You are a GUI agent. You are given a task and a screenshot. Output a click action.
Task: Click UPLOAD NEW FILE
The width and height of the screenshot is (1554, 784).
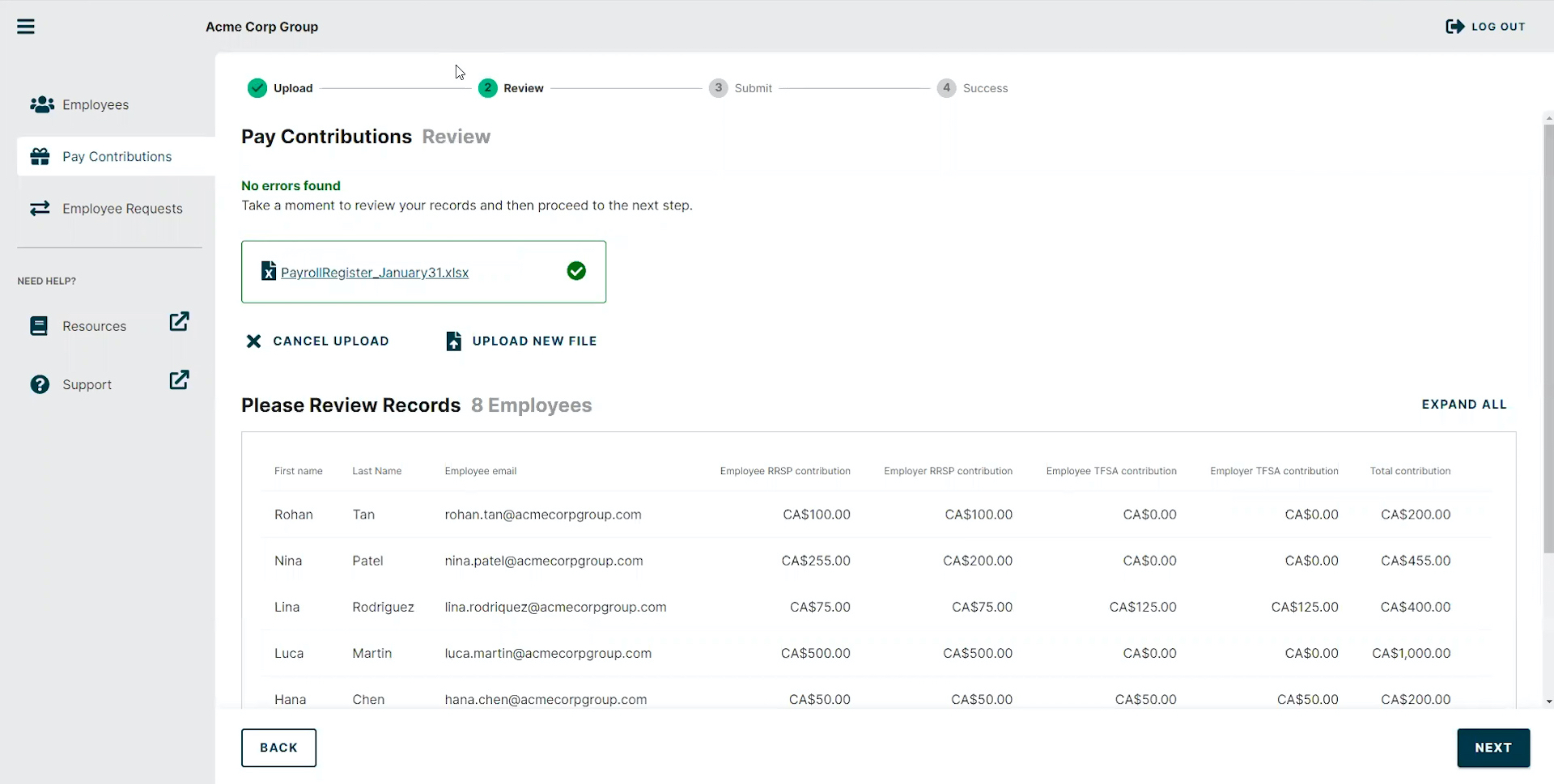coord(521,341)
